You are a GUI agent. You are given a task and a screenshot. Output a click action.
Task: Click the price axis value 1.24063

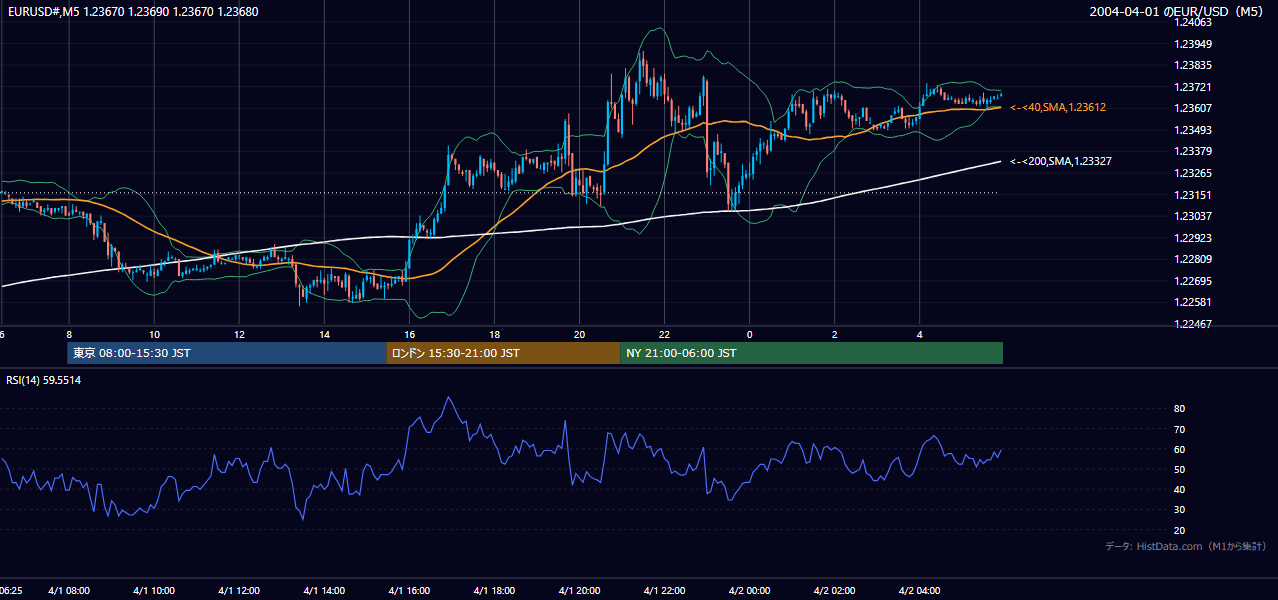tap(1191, 23)
